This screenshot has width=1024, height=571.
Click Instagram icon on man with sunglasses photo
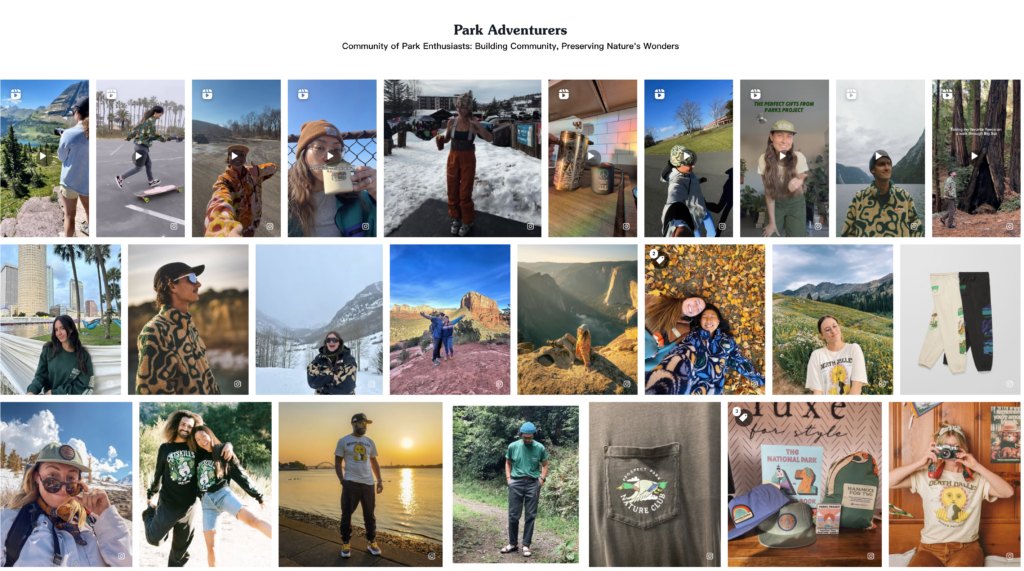238,384
